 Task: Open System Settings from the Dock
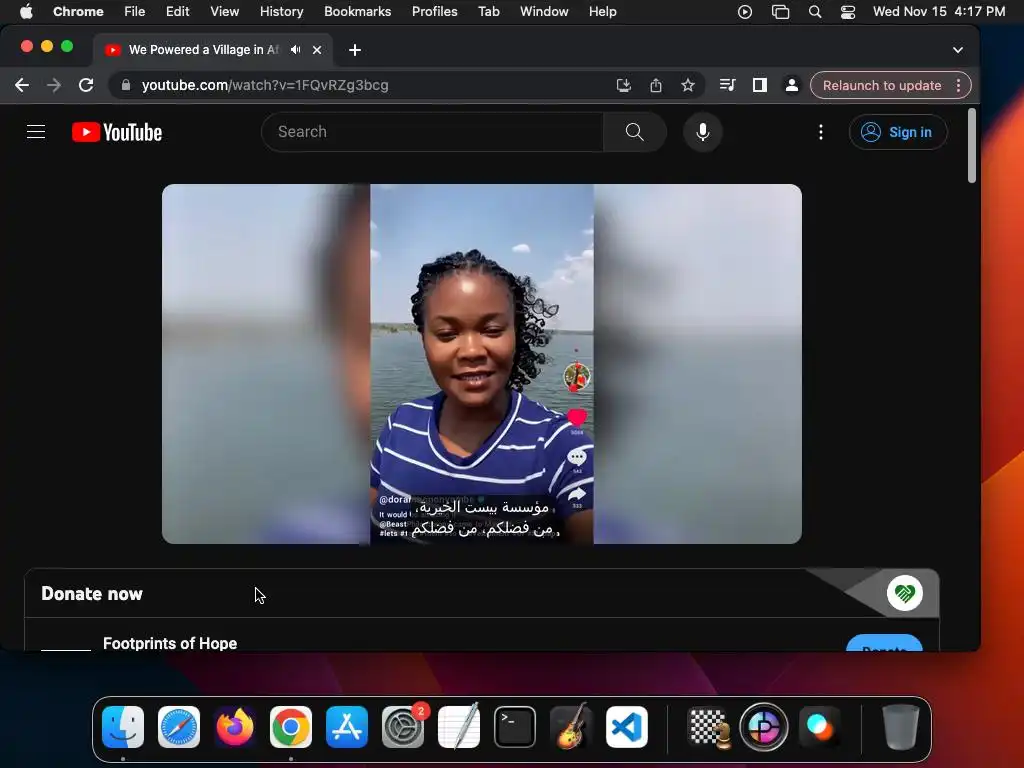pyautogui.click(x=403, y=727)
